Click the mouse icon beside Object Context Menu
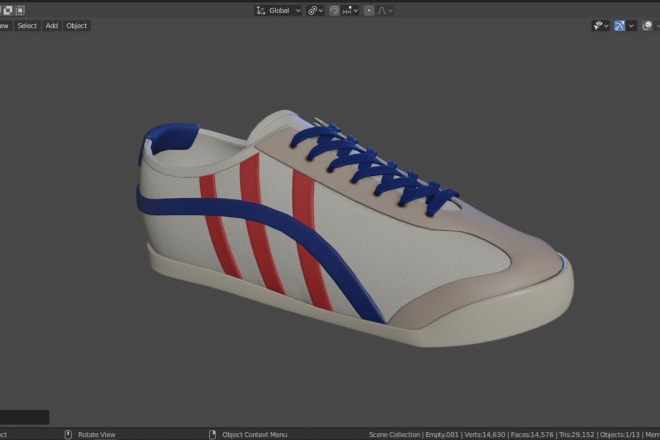660x440 pixels. tap(213, 434)
